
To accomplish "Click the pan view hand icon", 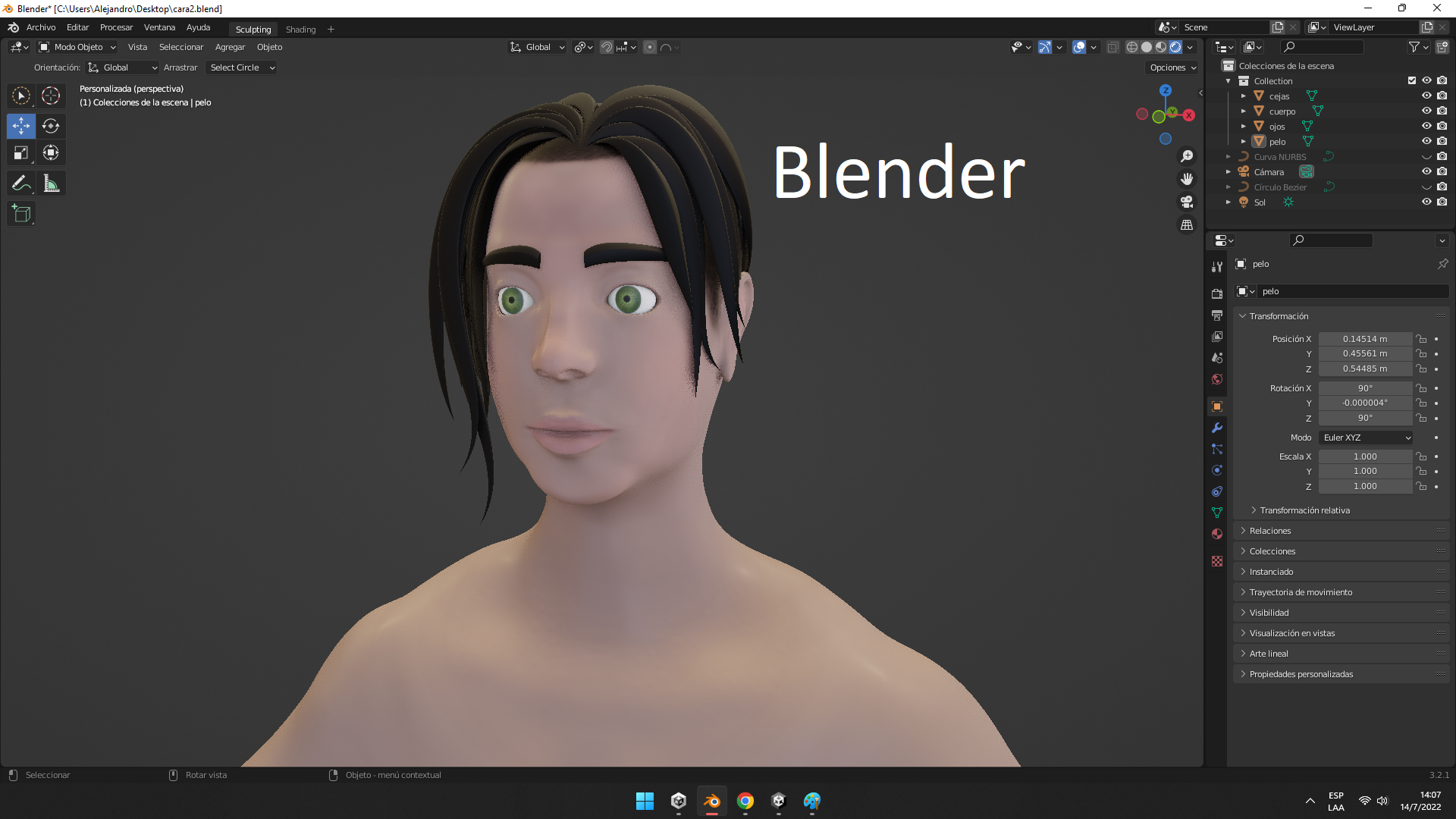I will tap(1187, 179).
